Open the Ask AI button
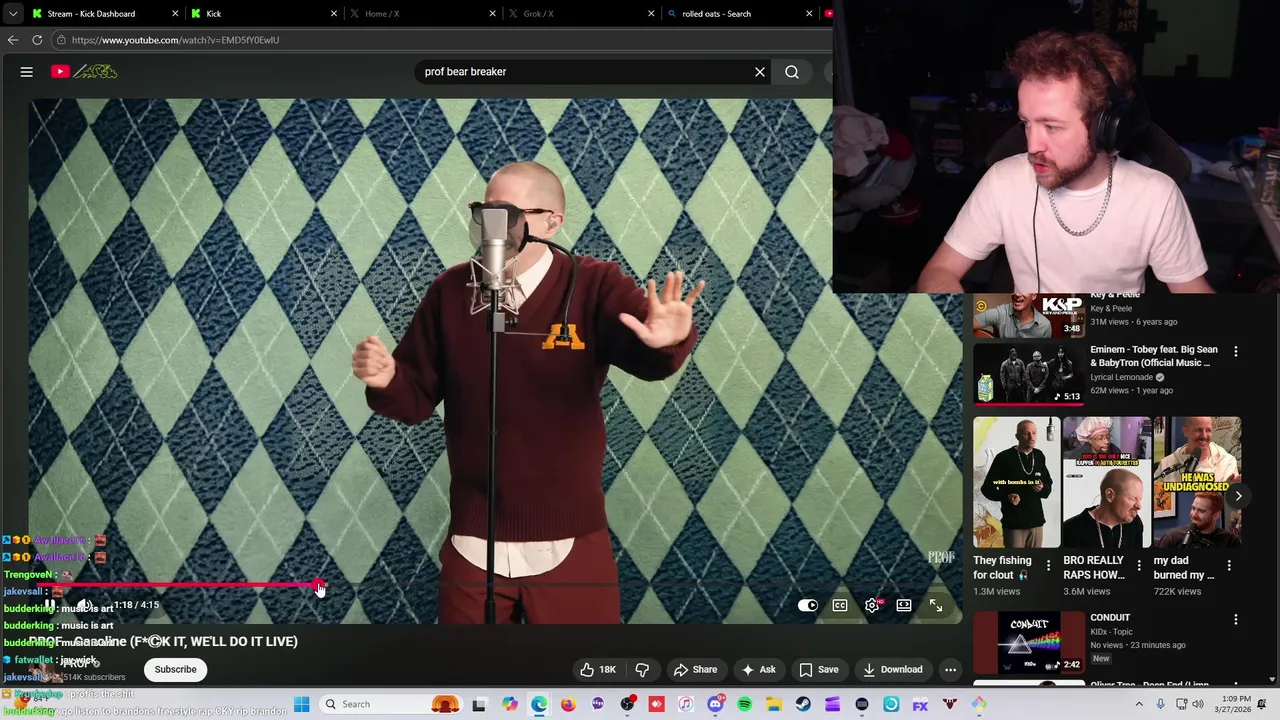 [758, 670]
